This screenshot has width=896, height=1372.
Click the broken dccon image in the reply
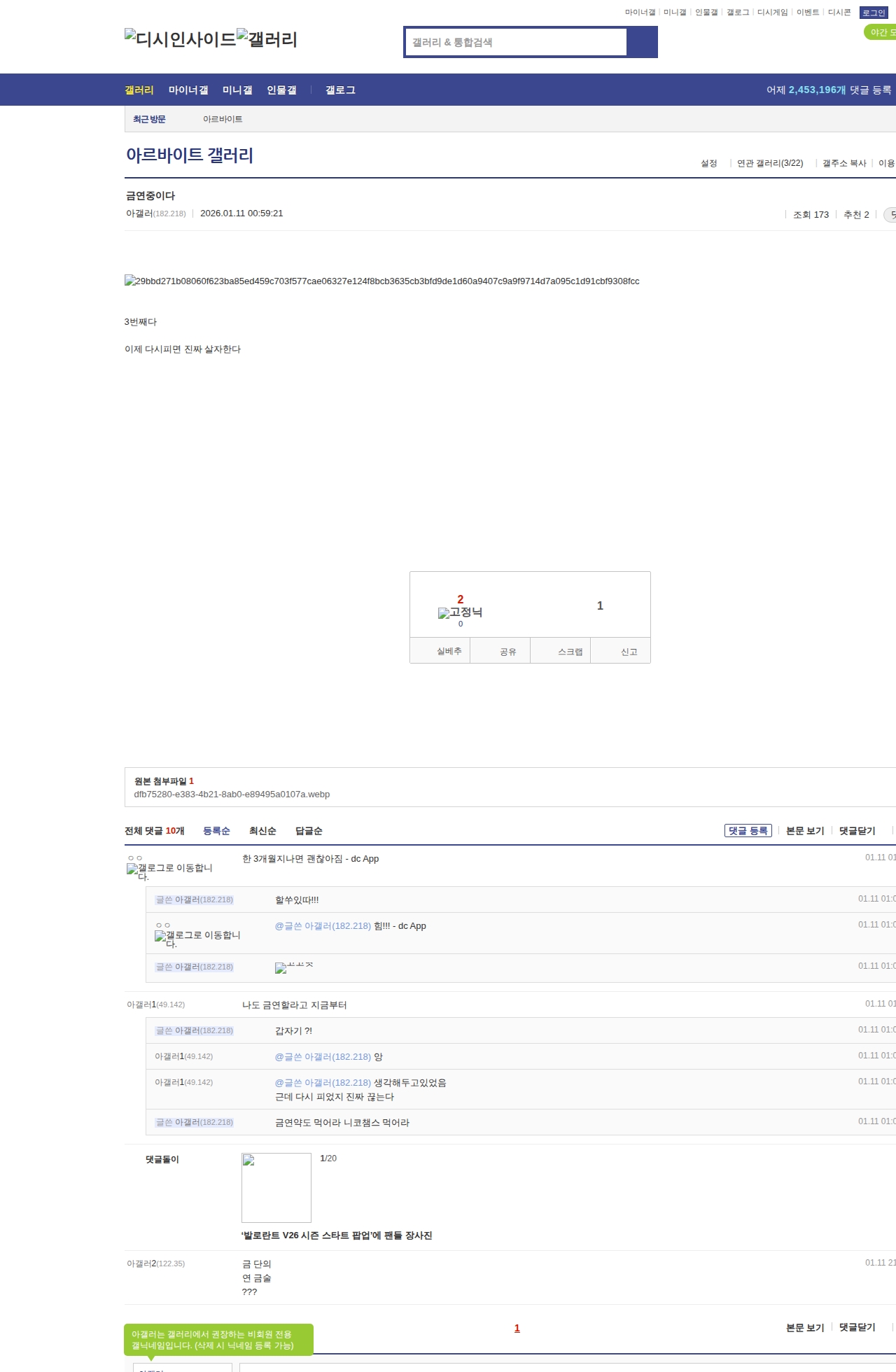294,967
